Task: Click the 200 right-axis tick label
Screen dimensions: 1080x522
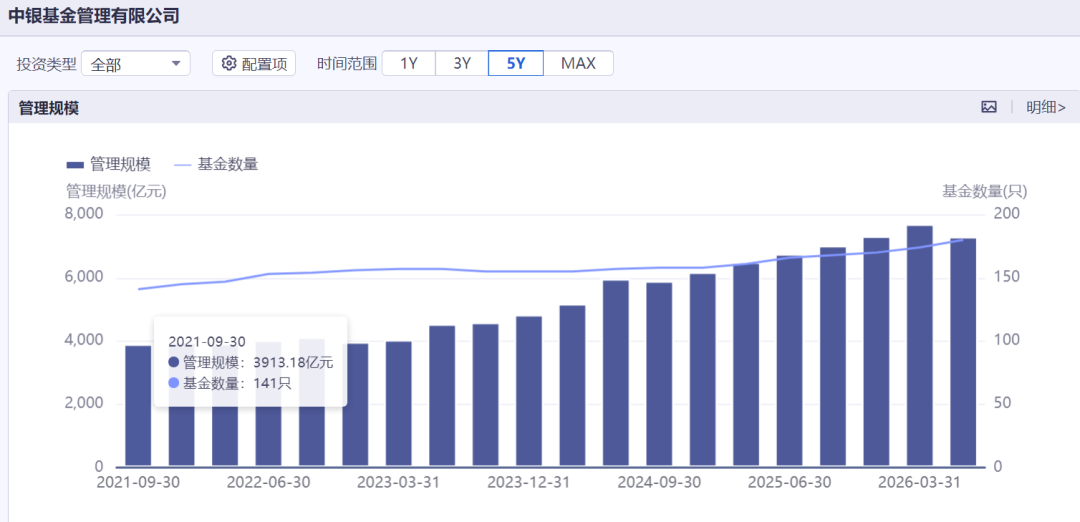Action: point(1006,214)
